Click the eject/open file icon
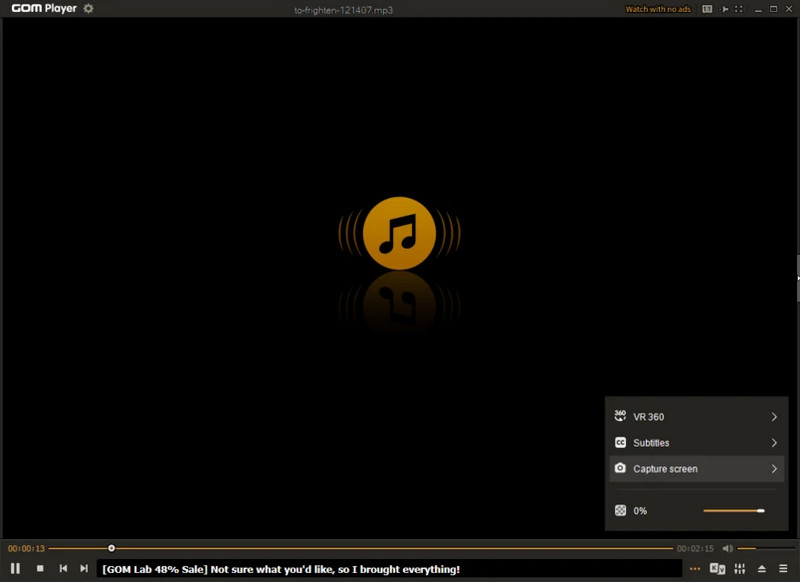 762,568
